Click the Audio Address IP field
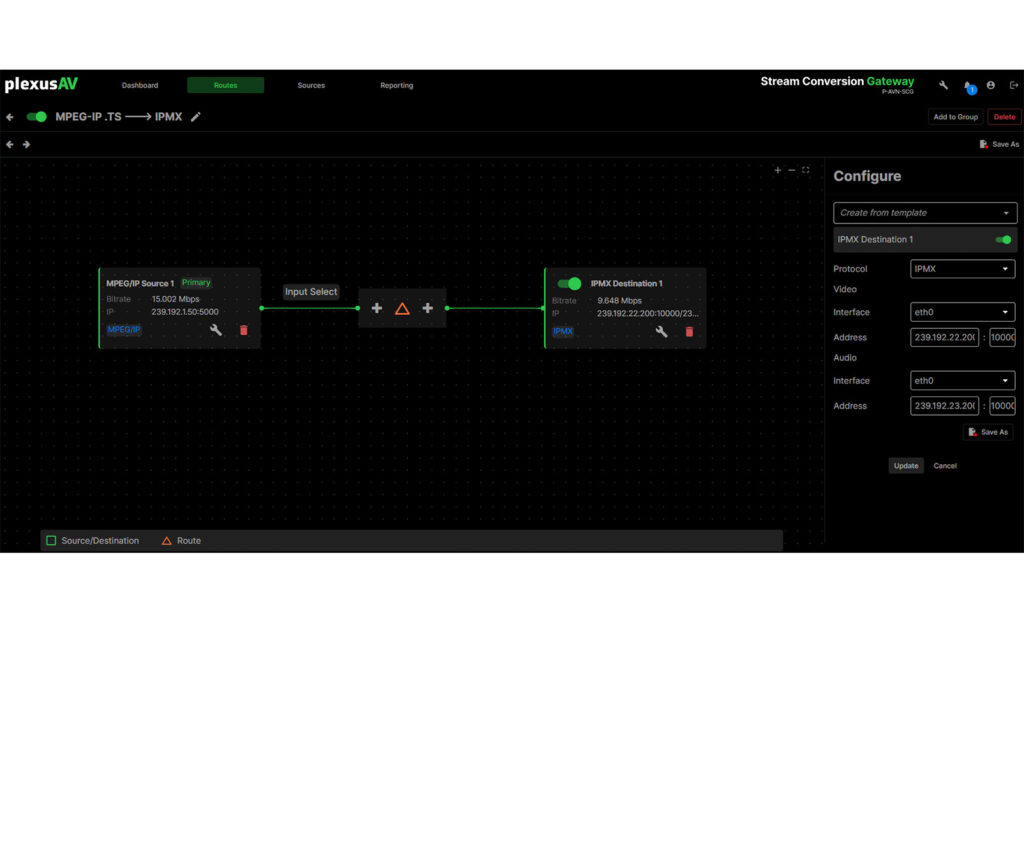The image size is (1024, 853). coord(944,406)
